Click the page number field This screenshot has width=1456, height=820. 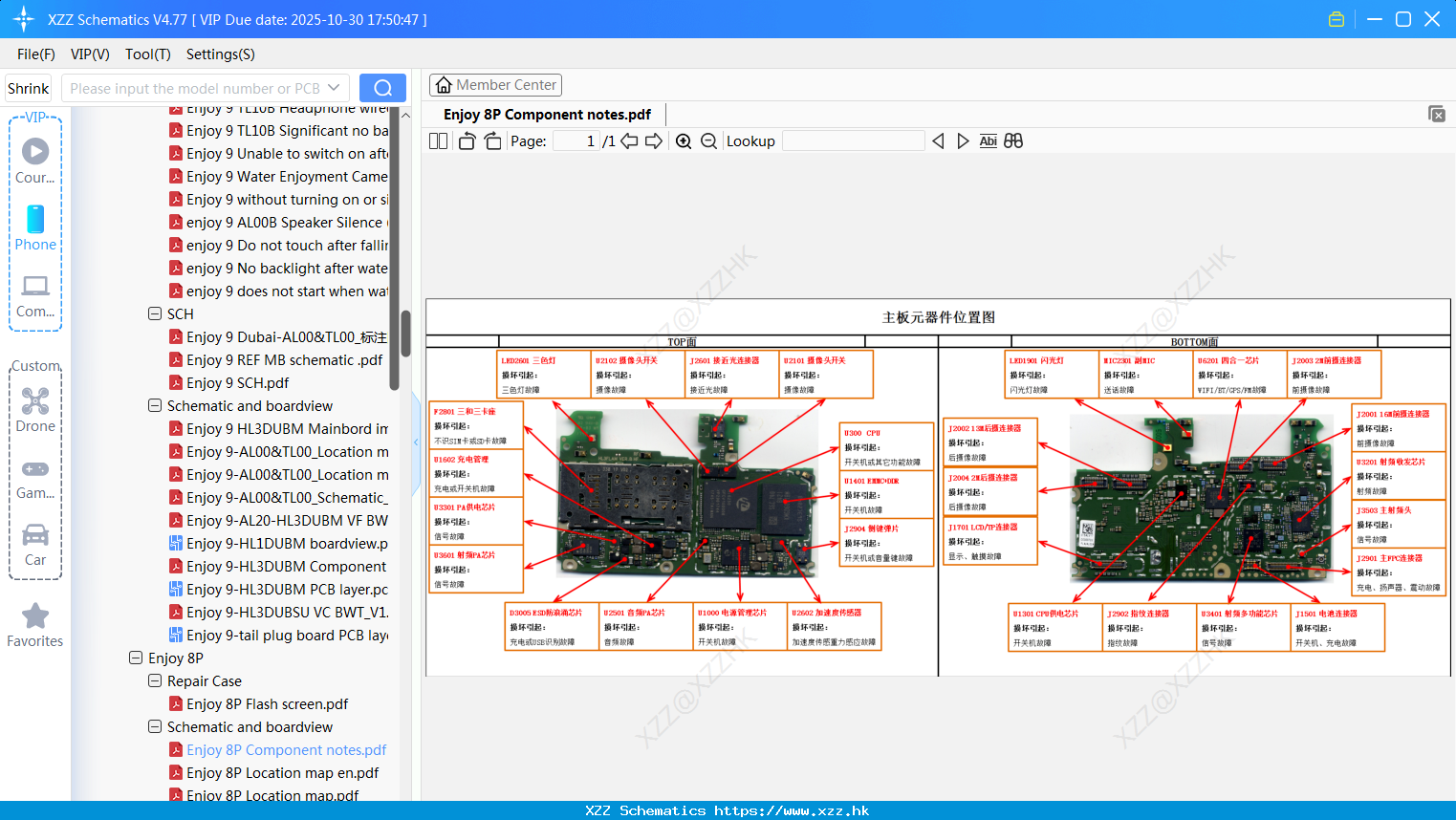576,140
